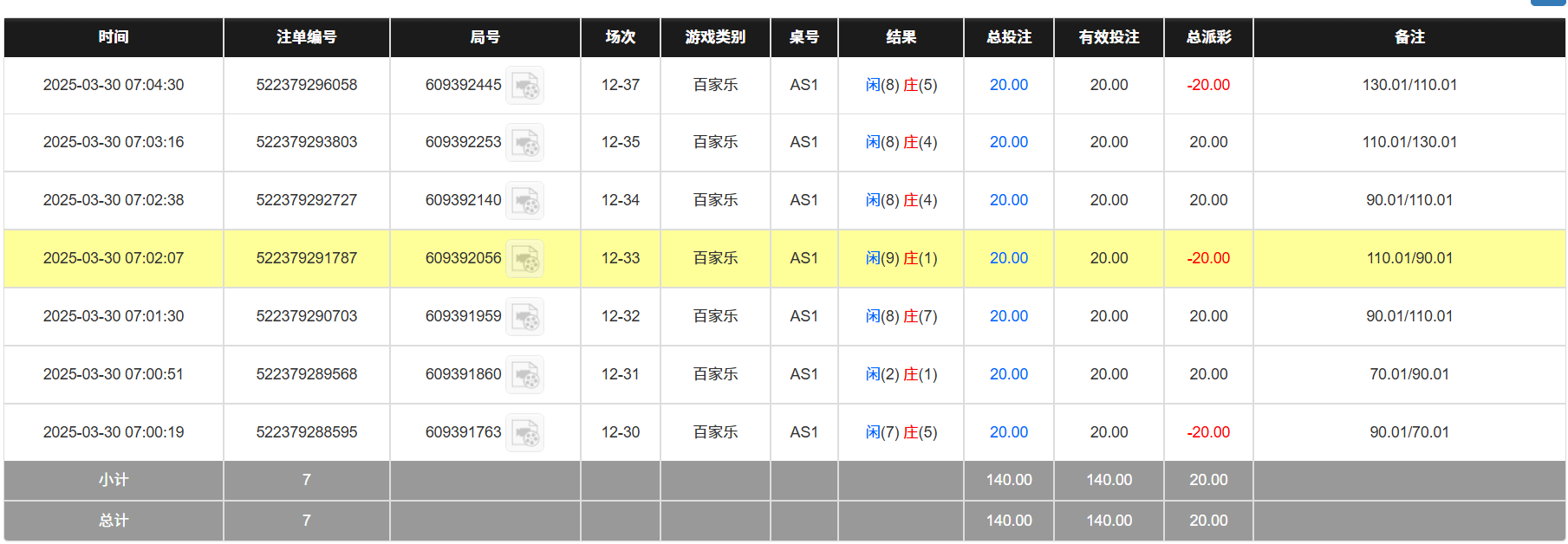Image resolution: width=1568 pixels, height=544 pixels.
Task: Open 闲(2) 庄(1) result for session 12-31
Action: point(901,374)
